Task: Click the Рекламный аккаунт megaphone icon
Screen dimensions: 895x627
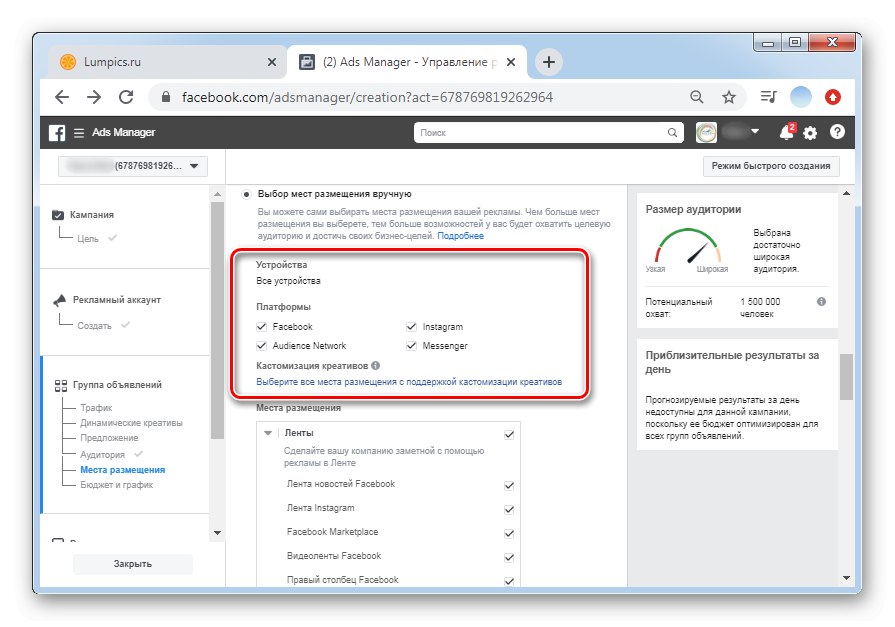Action: point(60,300)
